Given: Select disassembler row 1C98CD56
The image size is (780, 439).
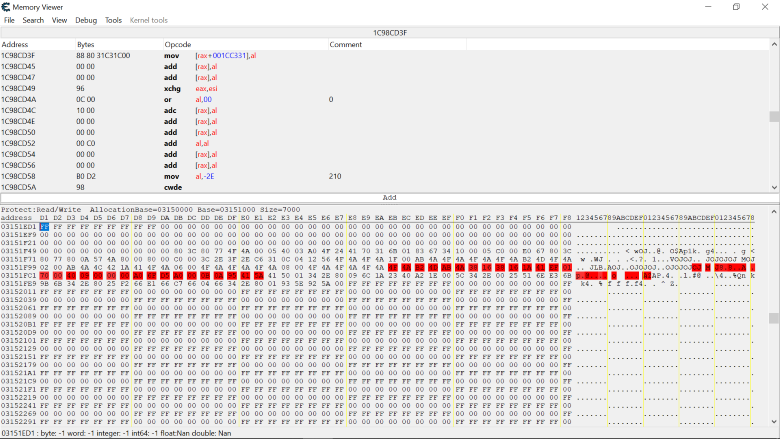Looking at the screenshot, I should (x=385, y=165).
